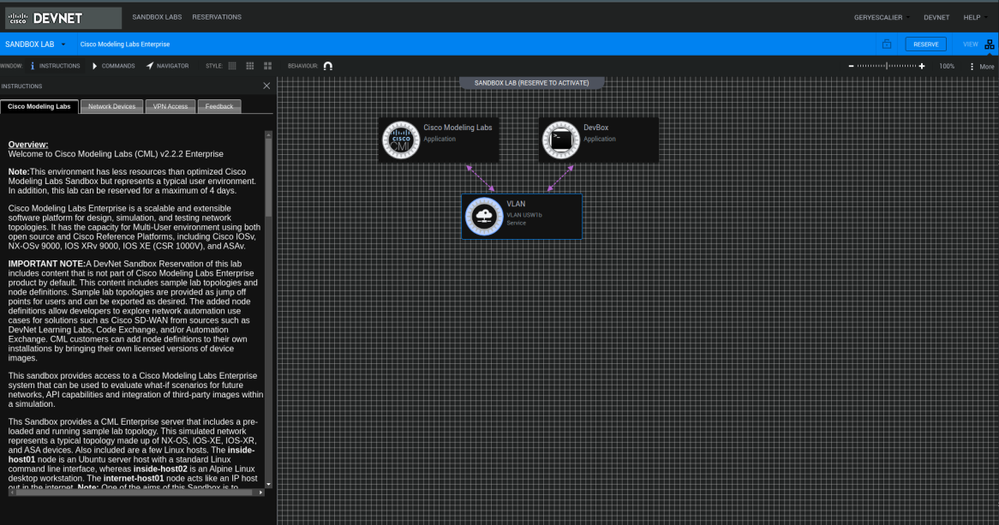Open the GERYESCALIER user dropdown
The image size is (999, 525).
tap(882, 18)
